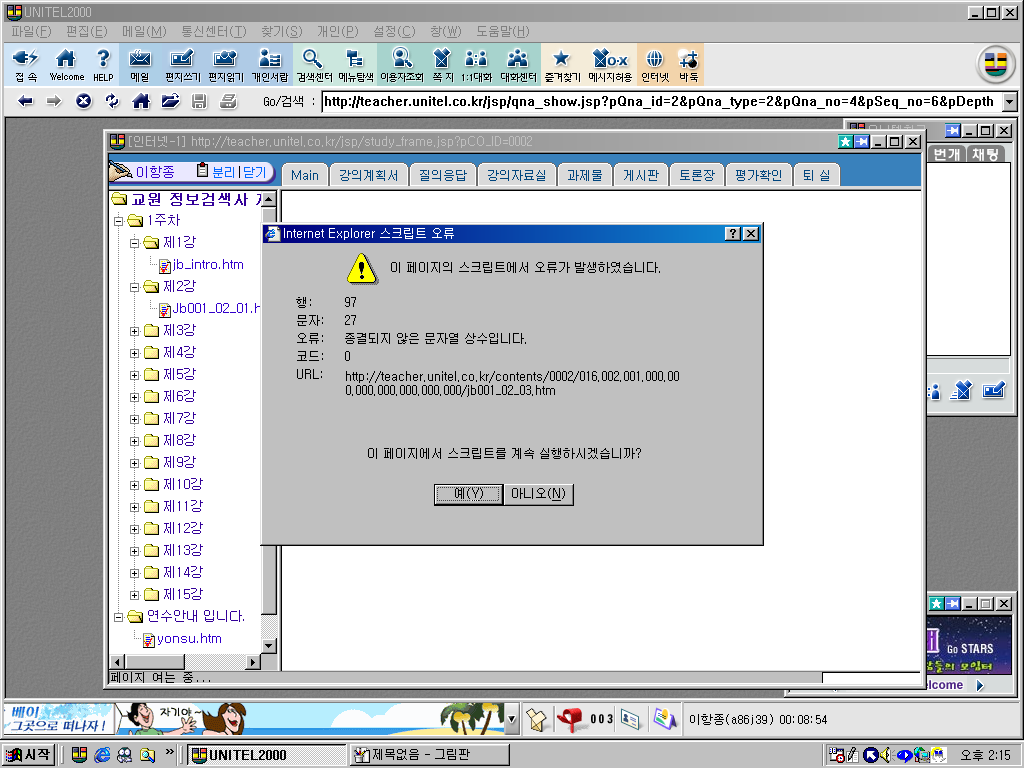Switch to the 토론장 tab
This screenshot has width=1024, height=768.
pos(697,175)
